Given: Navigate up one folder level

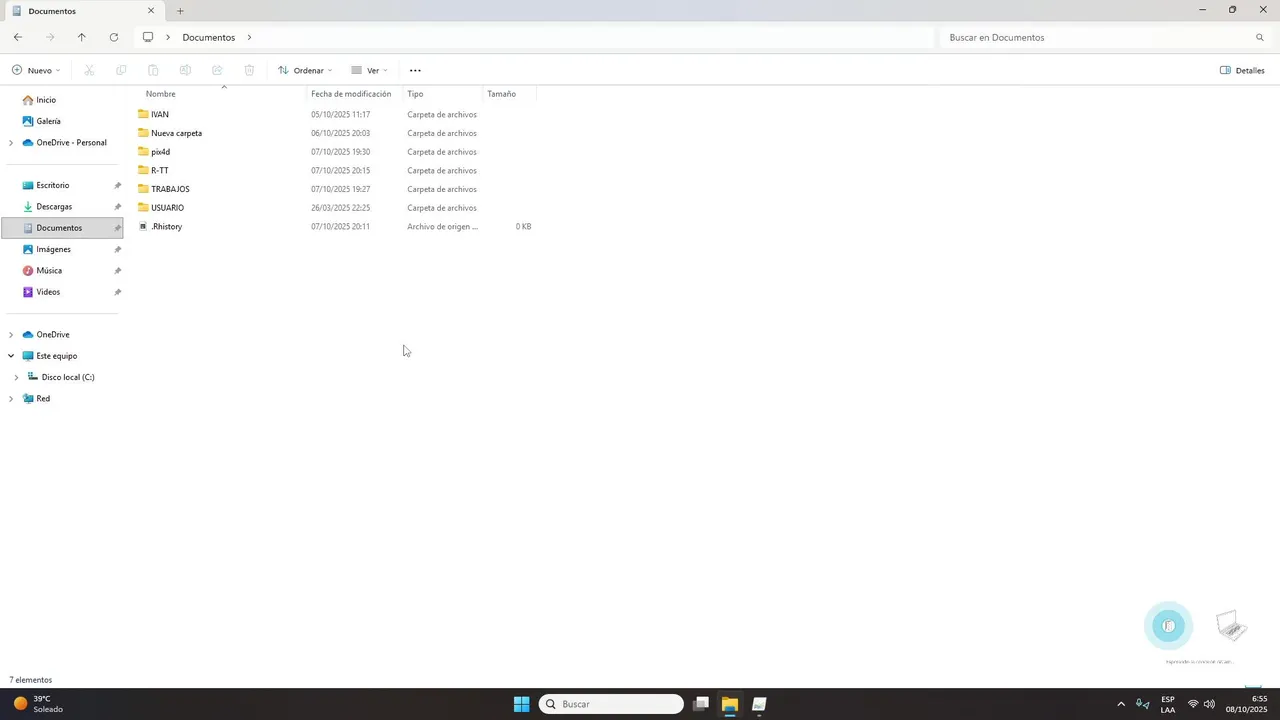Looking at the screenshot, I should 82,37.
